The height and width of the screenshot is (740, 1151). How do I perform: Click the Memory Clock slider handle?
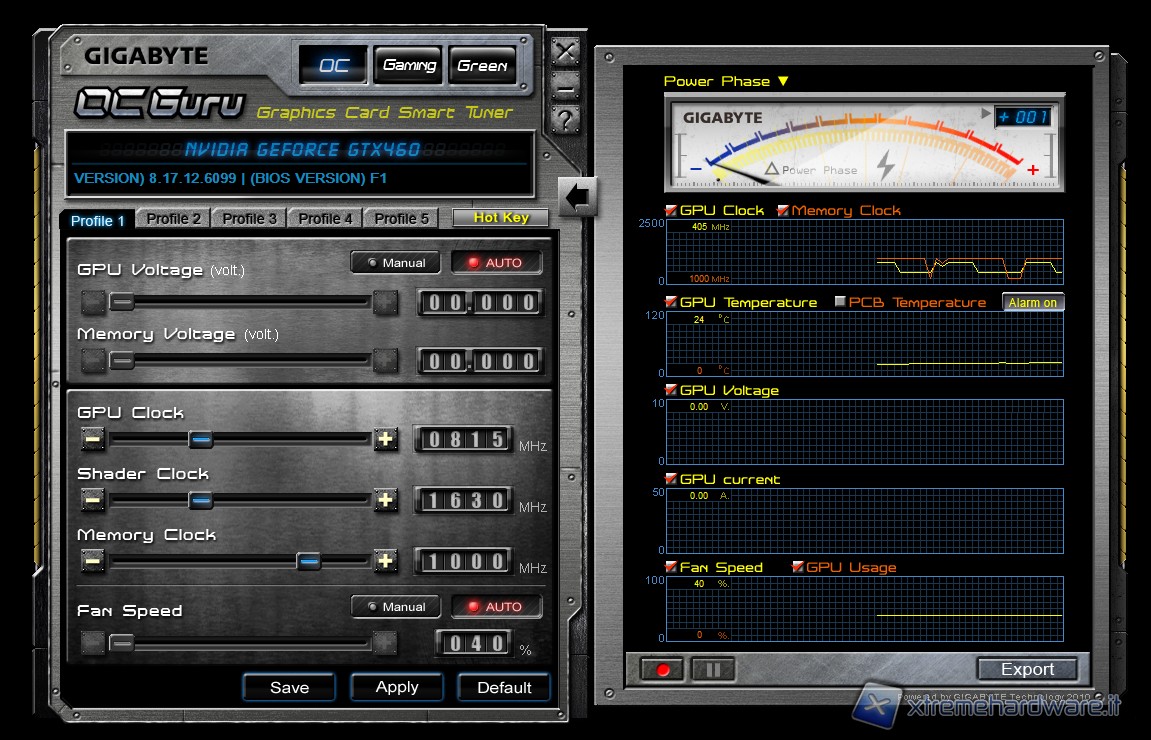tap(309, 561)
